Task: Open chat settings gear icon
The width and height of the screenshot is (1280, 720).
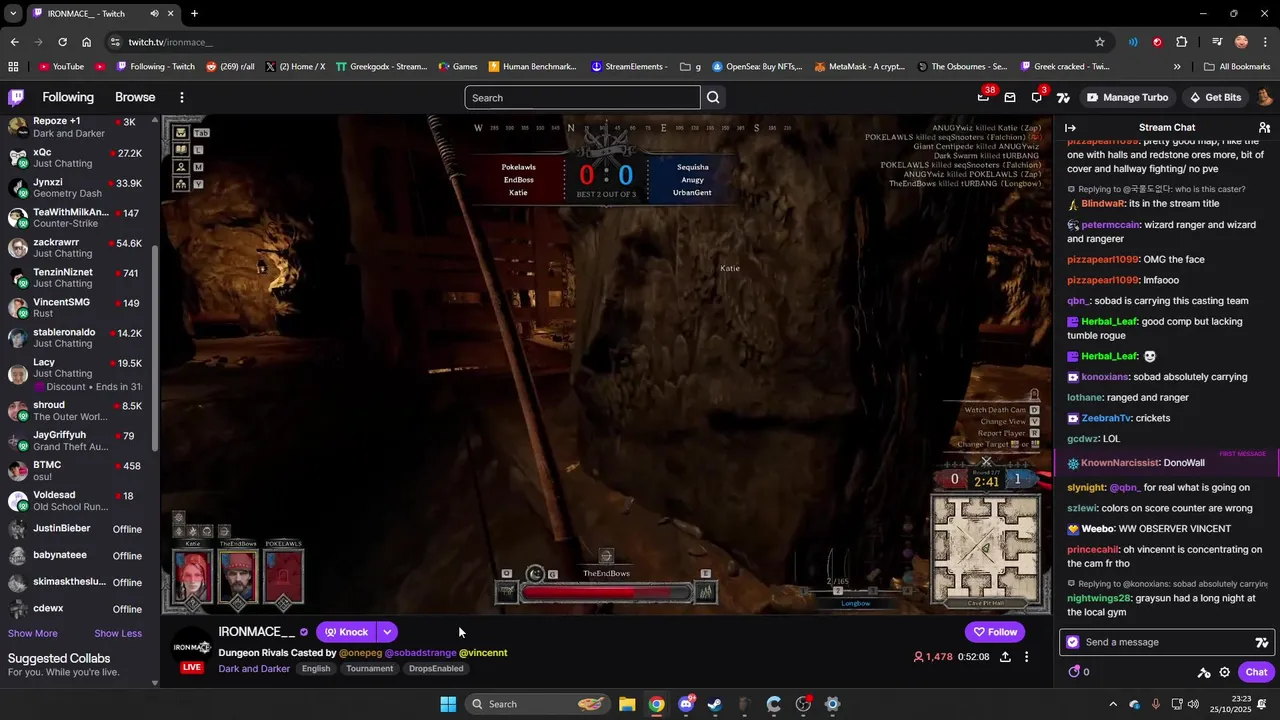Action: click(1225, 672)
